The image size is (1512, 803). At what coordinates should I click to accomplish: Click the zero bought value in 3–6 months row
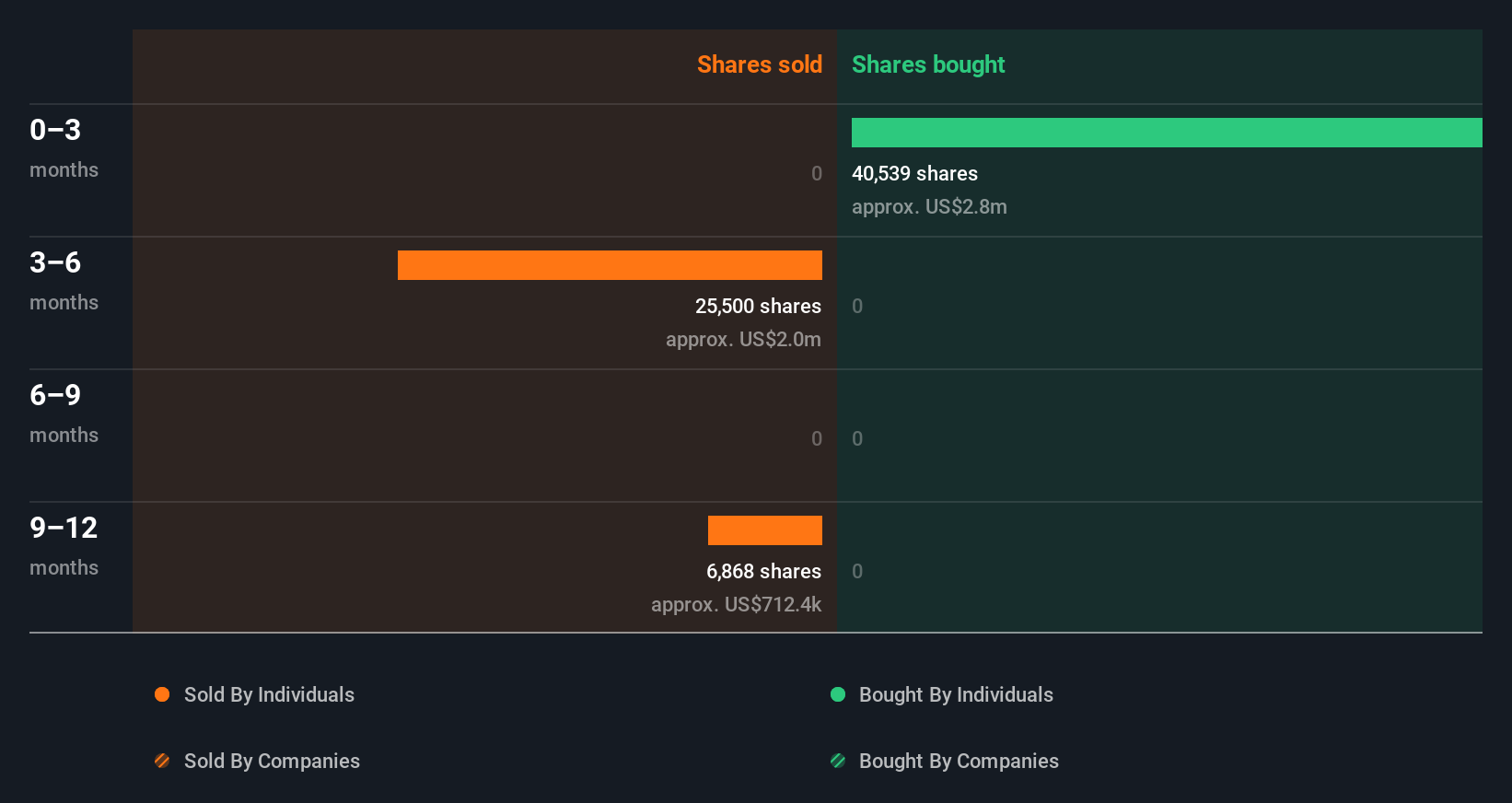point(857,306)
